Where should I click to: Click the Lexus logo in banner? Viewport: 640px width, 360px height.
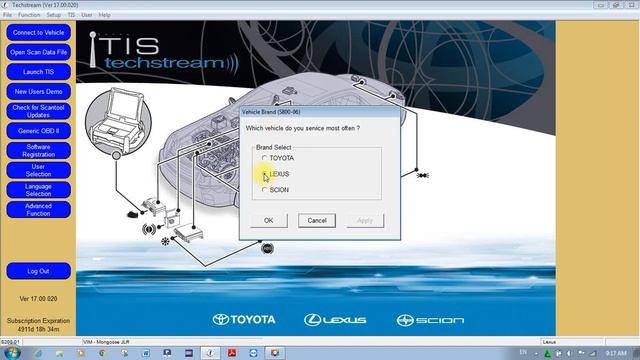tap(335, 320)
